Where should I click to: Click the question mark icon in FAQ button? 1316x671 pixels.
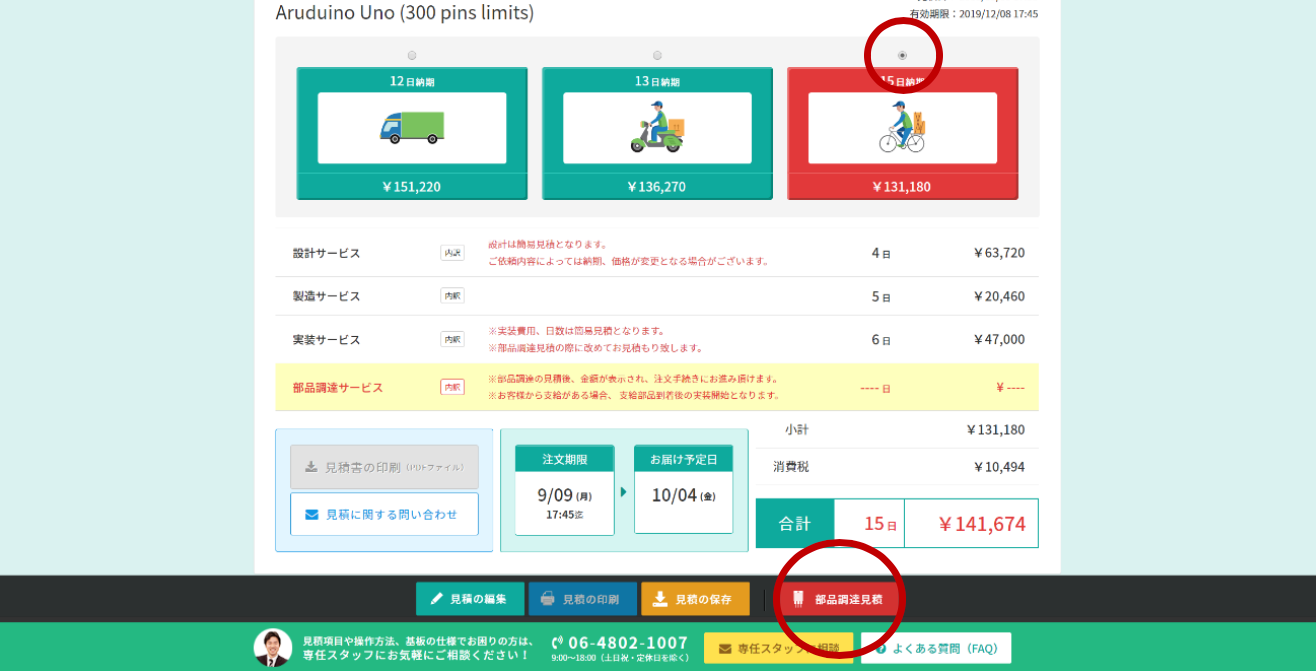pos(881,648)
